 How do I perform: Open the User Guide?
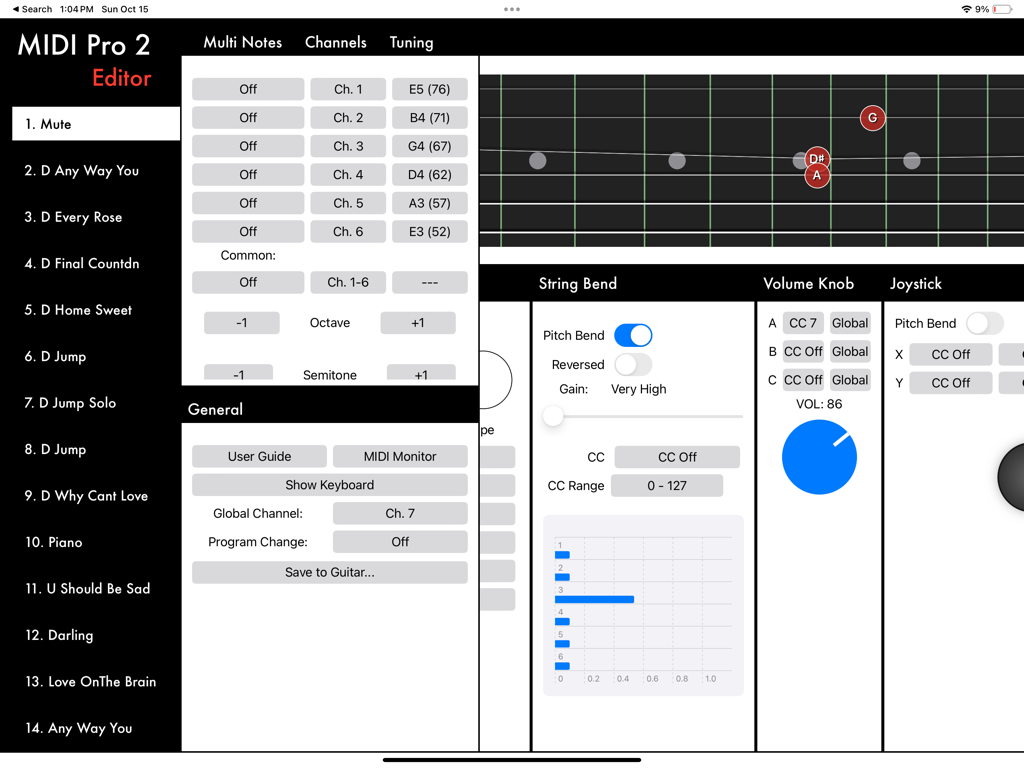[259, 456]
